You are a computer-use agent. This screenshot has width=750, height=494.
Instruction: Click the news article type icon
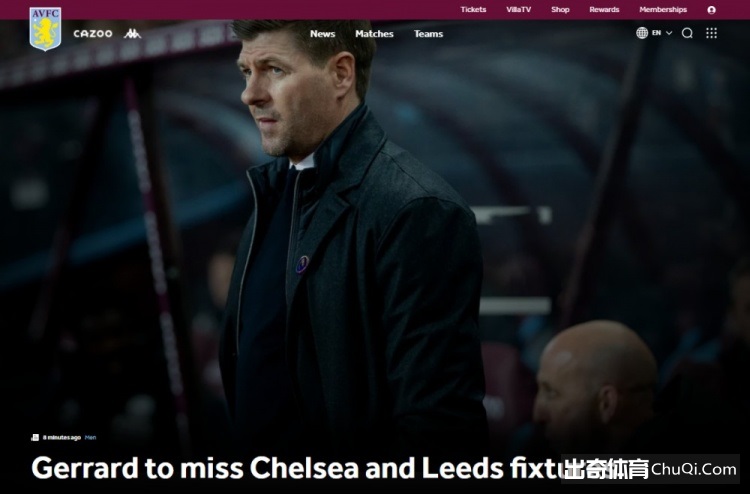tap(35, 437)
